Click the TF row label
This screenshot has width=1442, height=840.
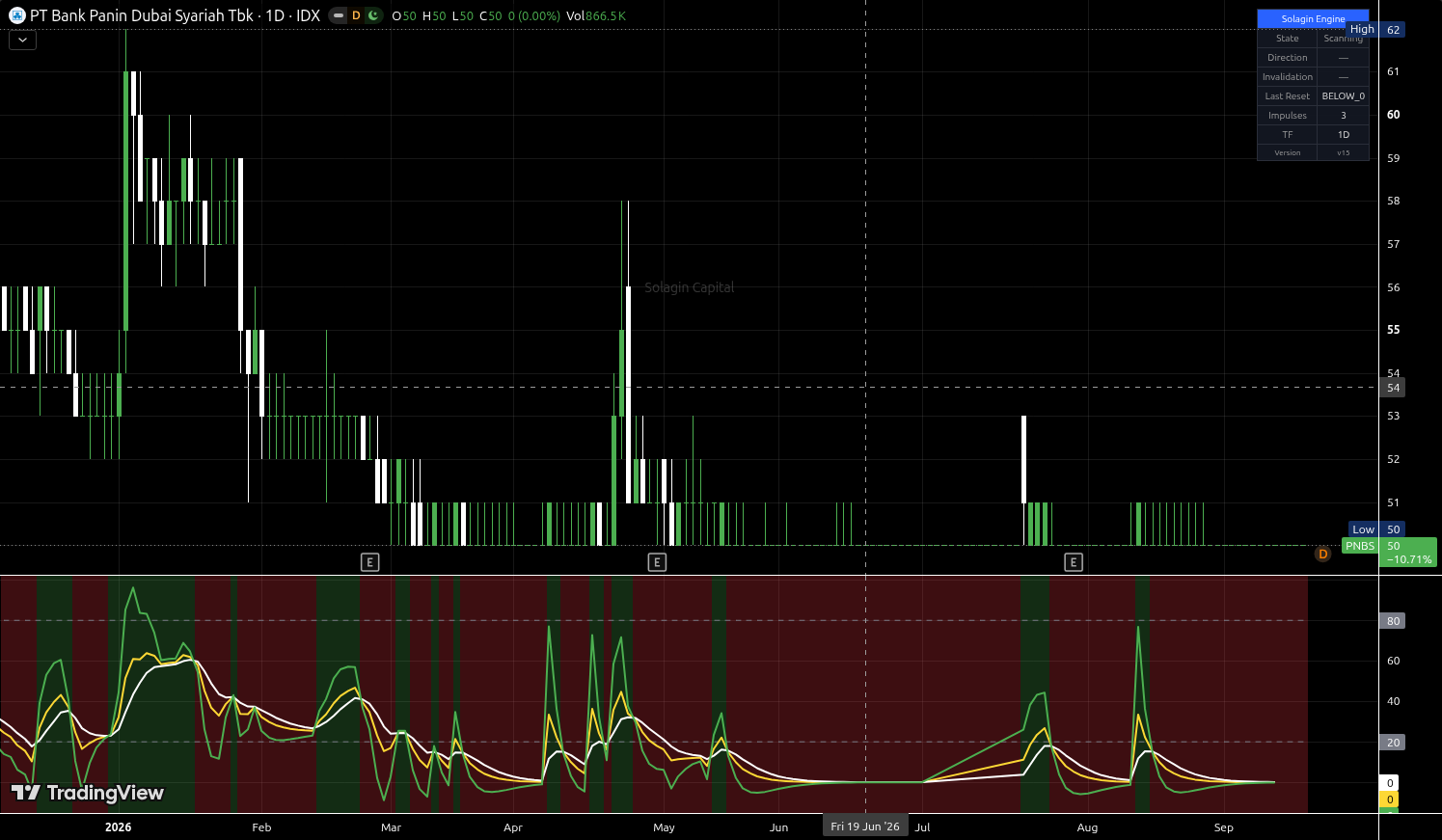1288,135
